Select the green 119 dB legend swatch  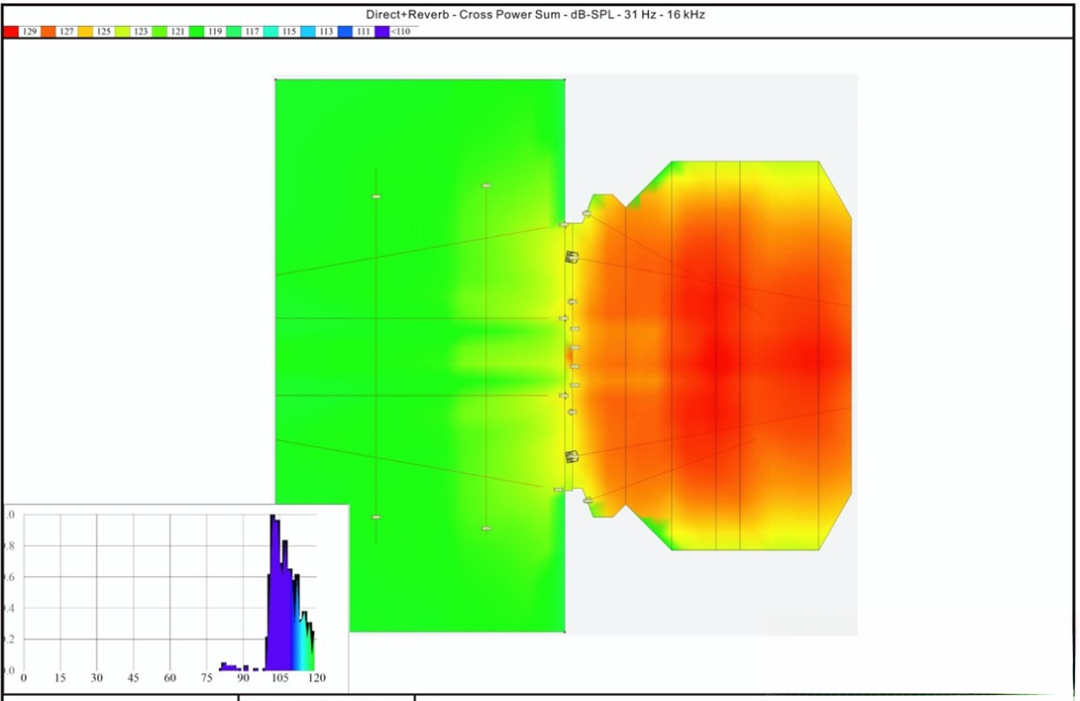coord(197,32)
